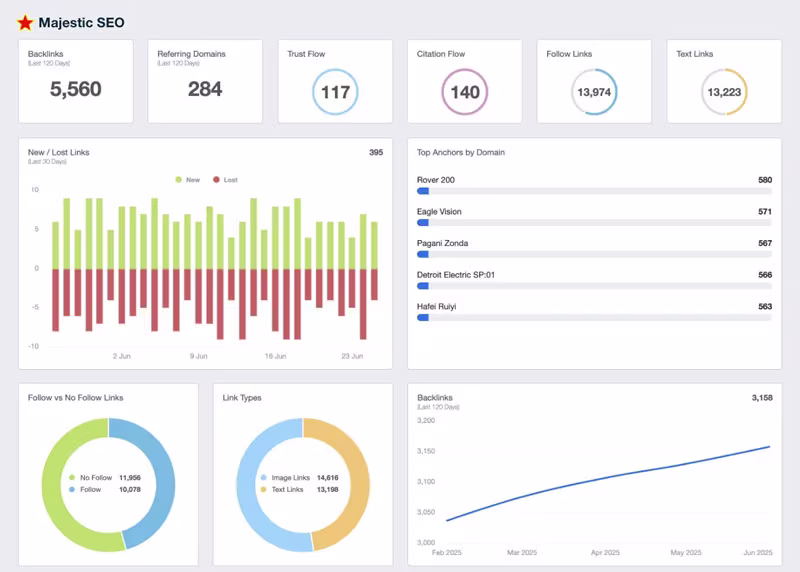Viewport: 800px width, 572px height.
Task: Click the Citation Flow circular gauge showing 140
Action: coord(465,92)
